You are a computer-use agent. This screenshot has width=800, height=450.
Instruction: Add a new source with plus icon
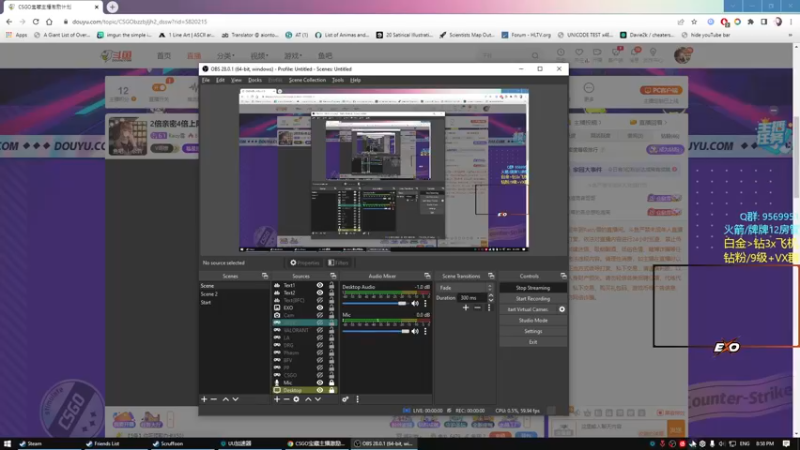pos(277,399)
